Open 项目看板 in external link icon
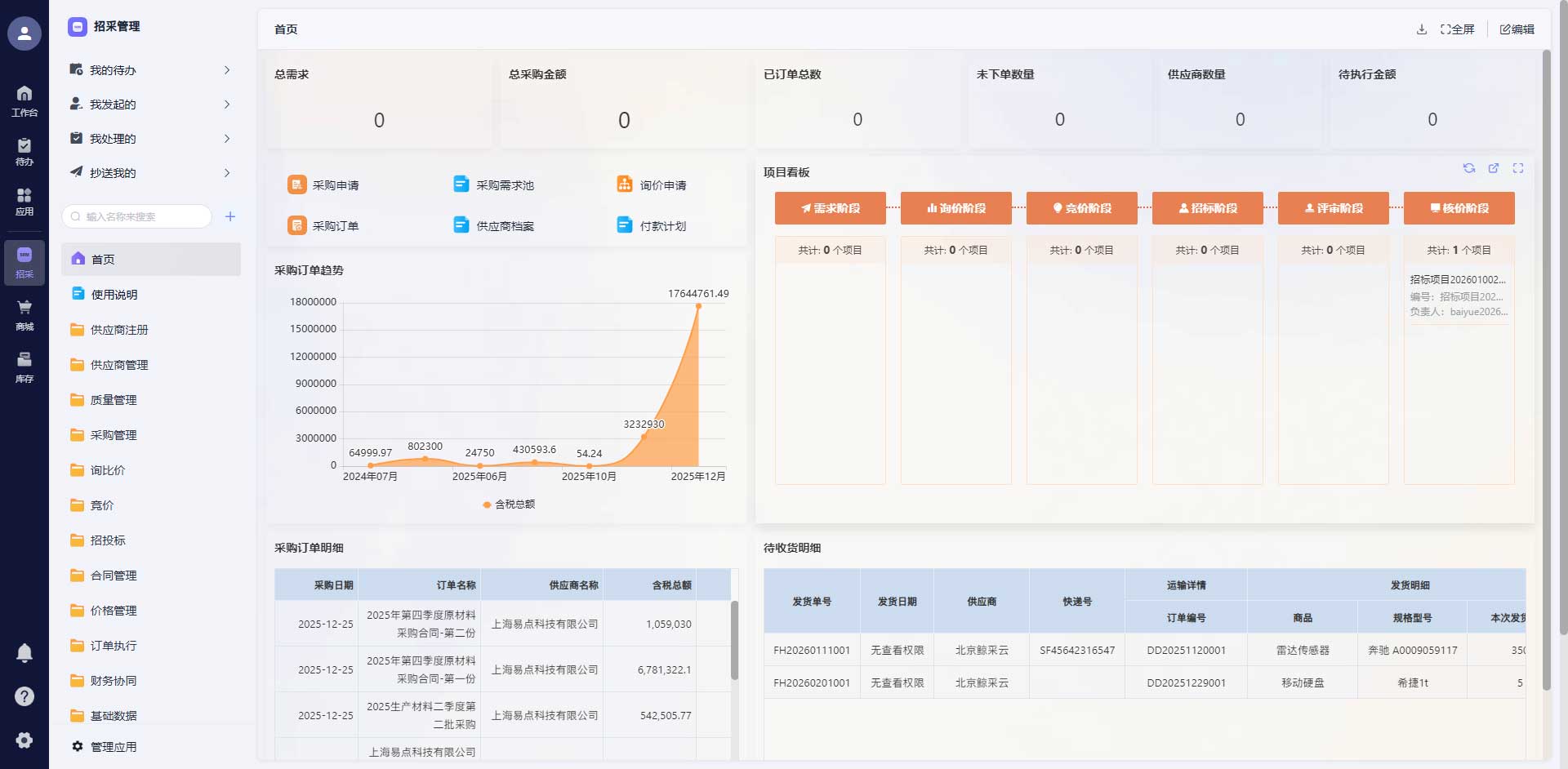This screenshot has width=1568, height=769. [1494, 168]
